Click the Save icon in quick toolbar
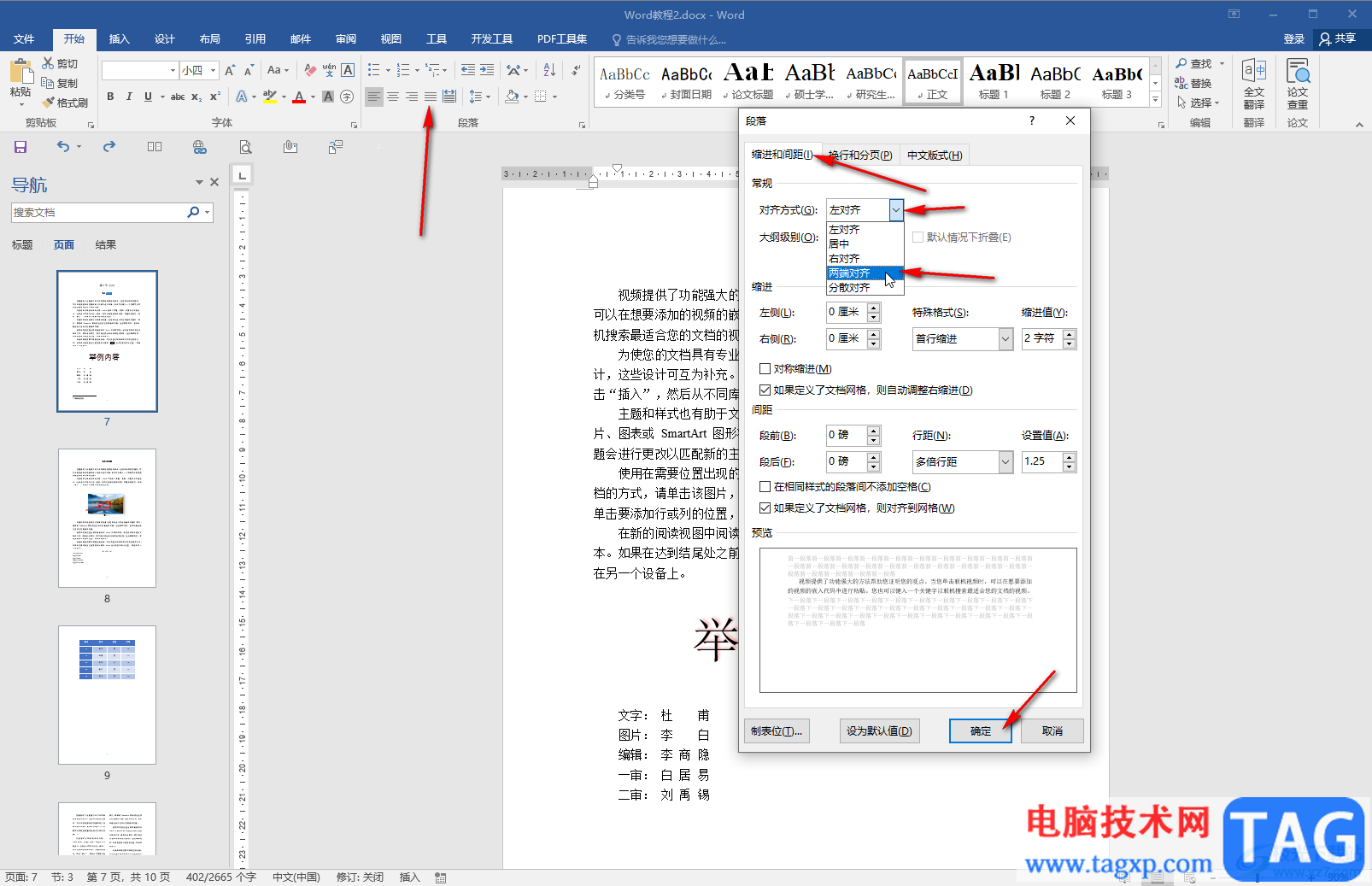Image resolution: width=1372 pixels, height=886 pixels. [21, 147]
